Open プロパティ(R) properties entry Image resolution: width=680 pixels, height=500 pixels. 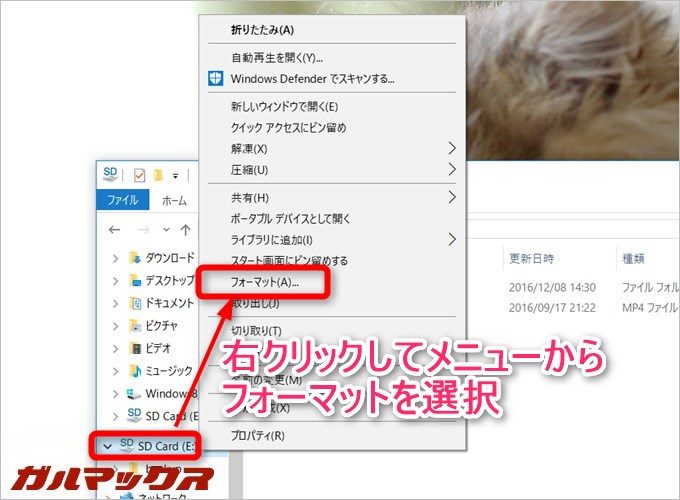click(258, 435)
